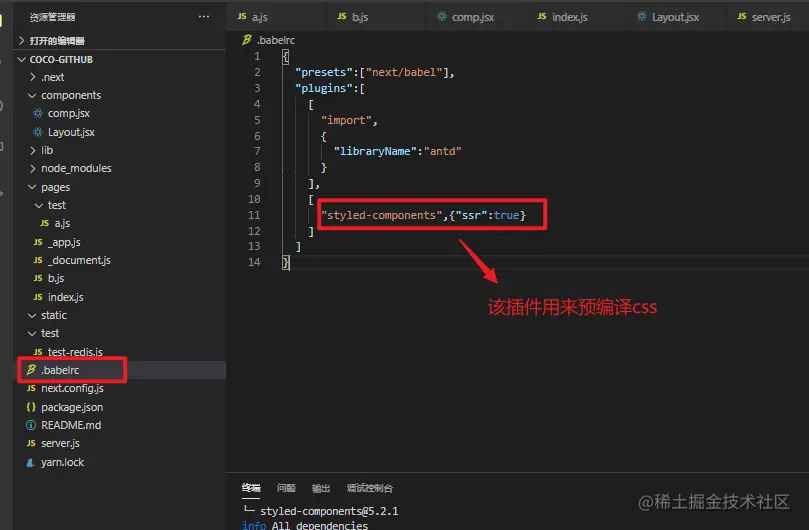This screenshot has width=809, height=530.
Task: Click the Babel icon of .babelrc in tree
Action: [31, 370]
